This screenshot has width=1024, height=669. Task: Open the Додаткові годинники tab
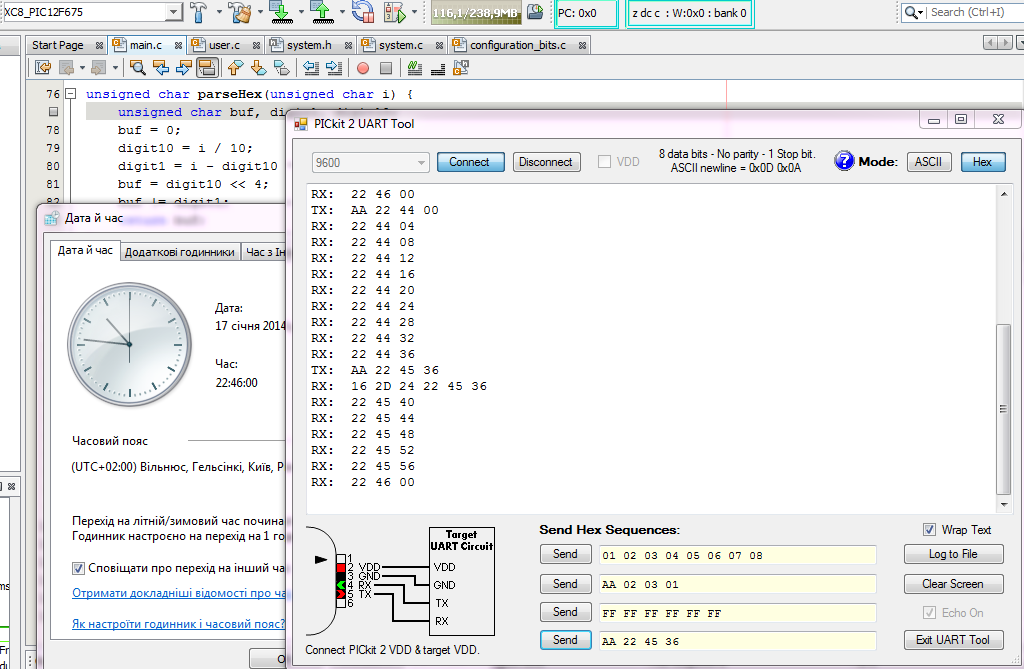pyautogui.click(x=180, y=252)
